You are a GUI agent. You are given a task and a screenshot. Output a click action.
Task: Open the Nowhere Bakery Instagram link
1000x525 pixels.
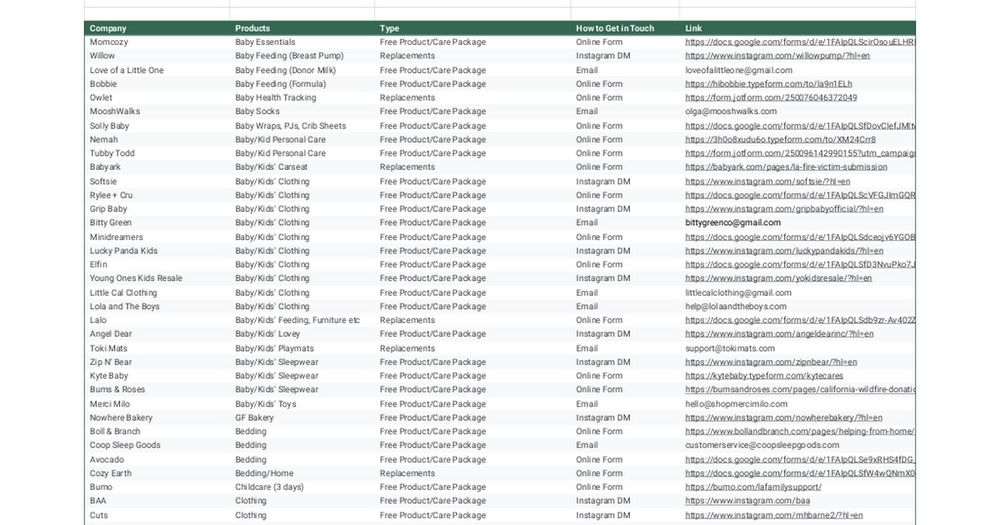coord(784,418)
